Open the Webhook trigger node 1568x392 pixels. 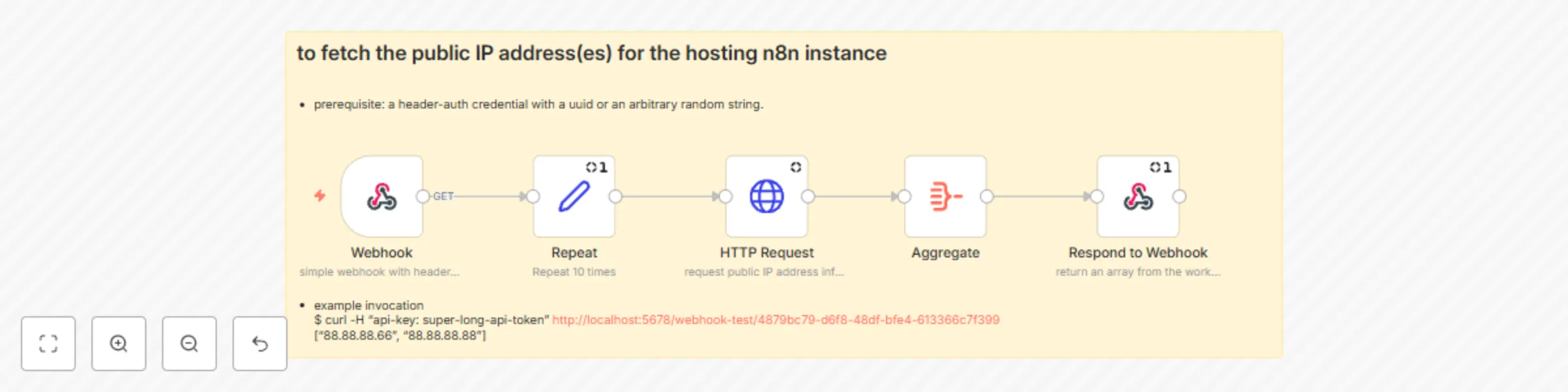click(x=382, y=196)
